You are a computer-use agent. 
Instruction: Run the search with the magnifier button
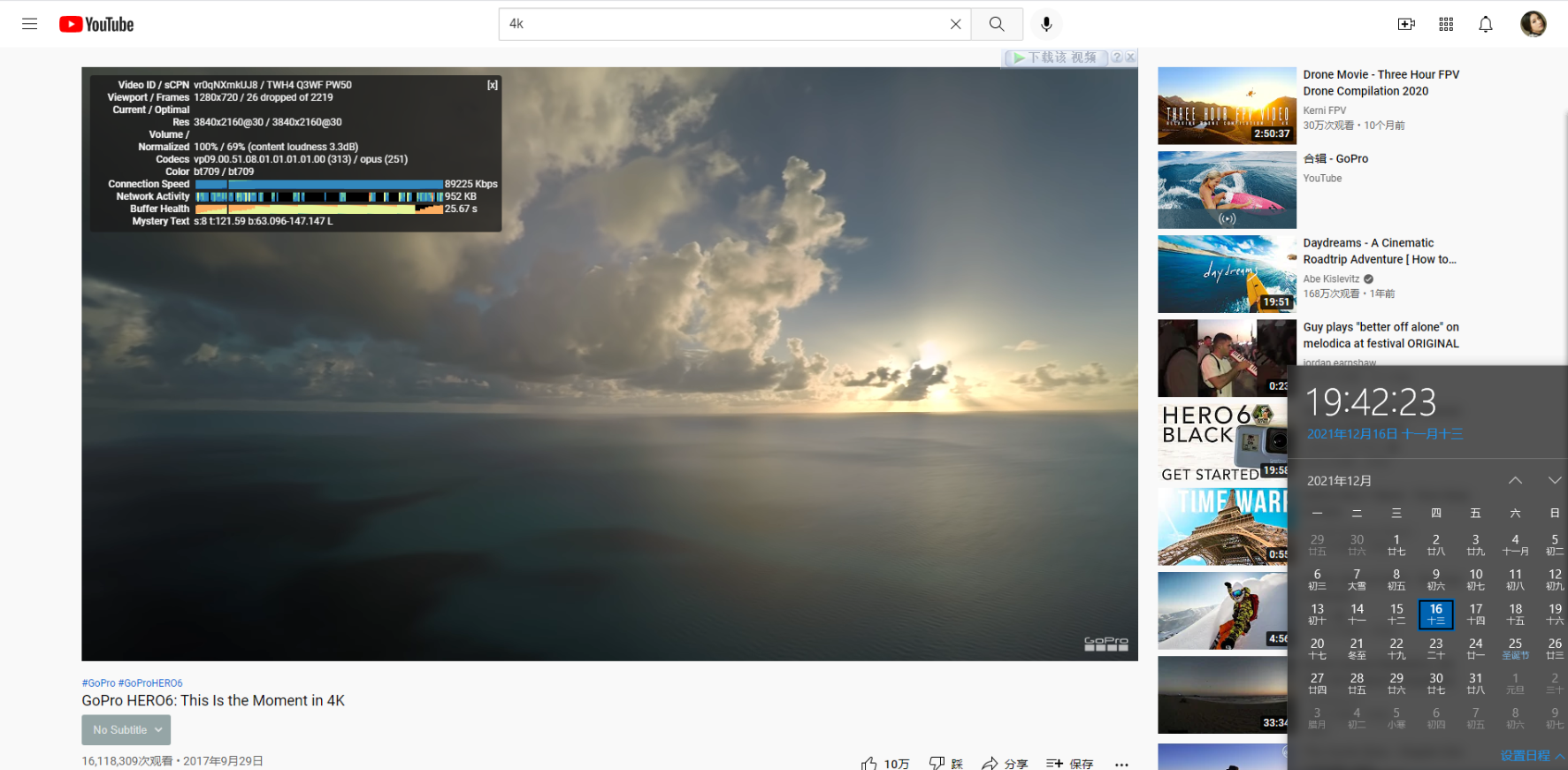point(997,24)
